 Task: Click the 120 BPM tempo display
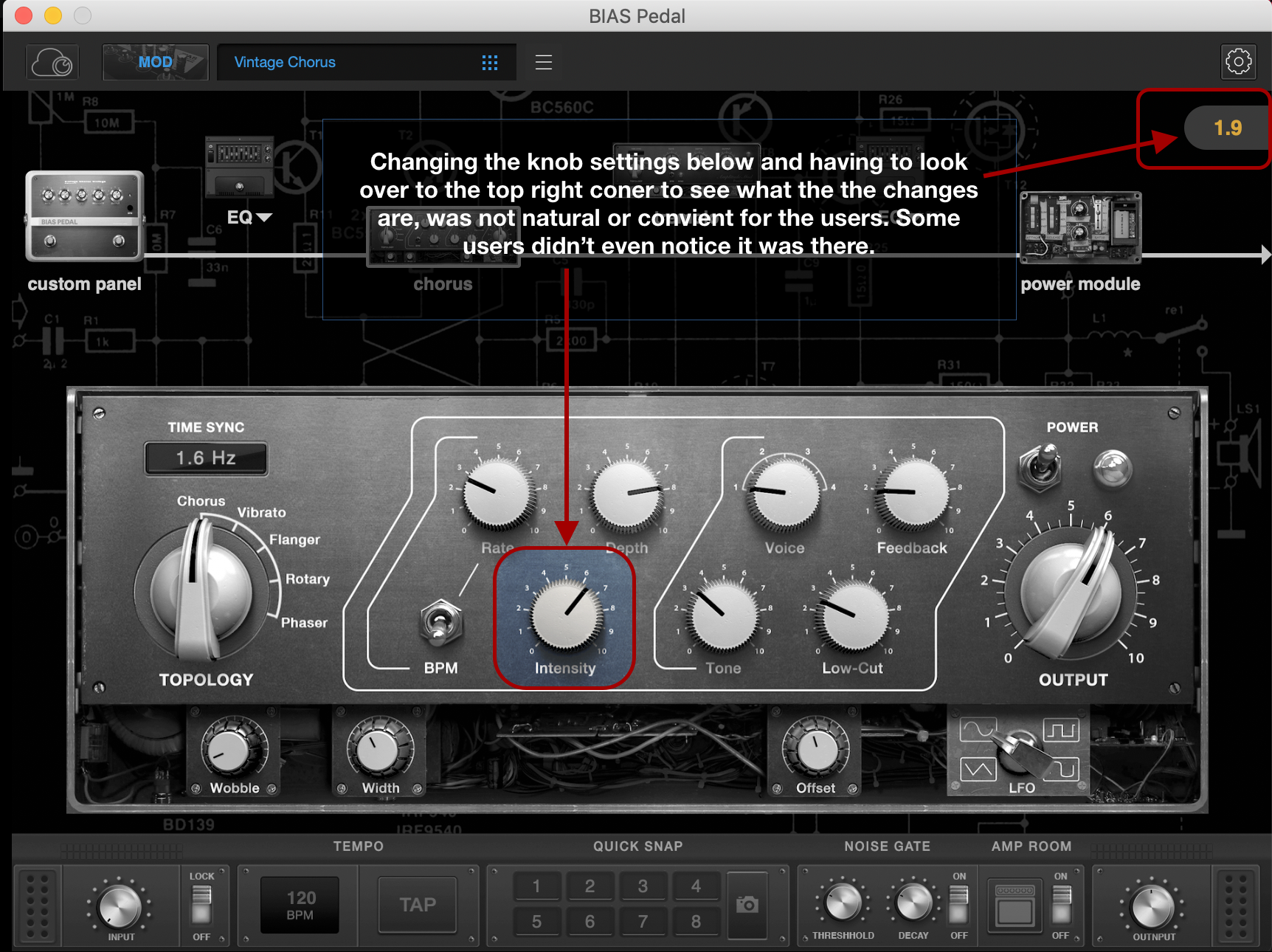300,905
